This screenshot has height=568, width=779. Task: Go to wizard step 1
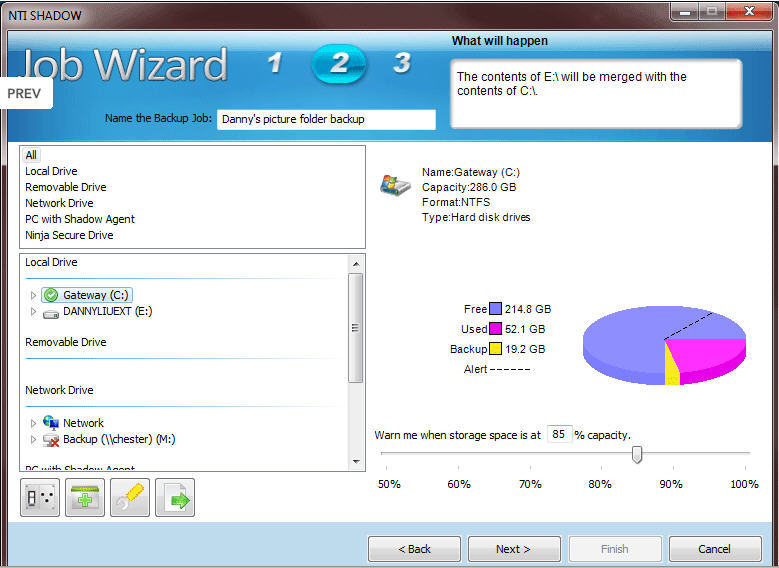click(x=274, y=63)
